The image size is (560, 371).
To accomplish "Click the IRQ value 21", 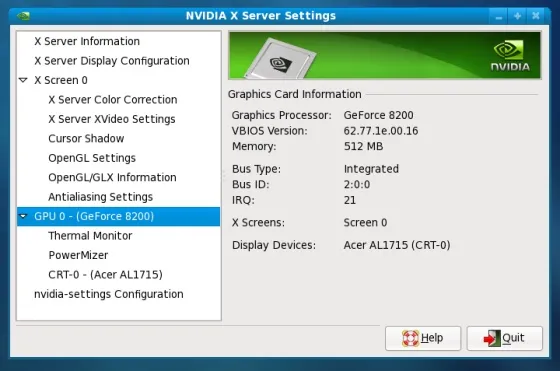I will pos(350,200).
